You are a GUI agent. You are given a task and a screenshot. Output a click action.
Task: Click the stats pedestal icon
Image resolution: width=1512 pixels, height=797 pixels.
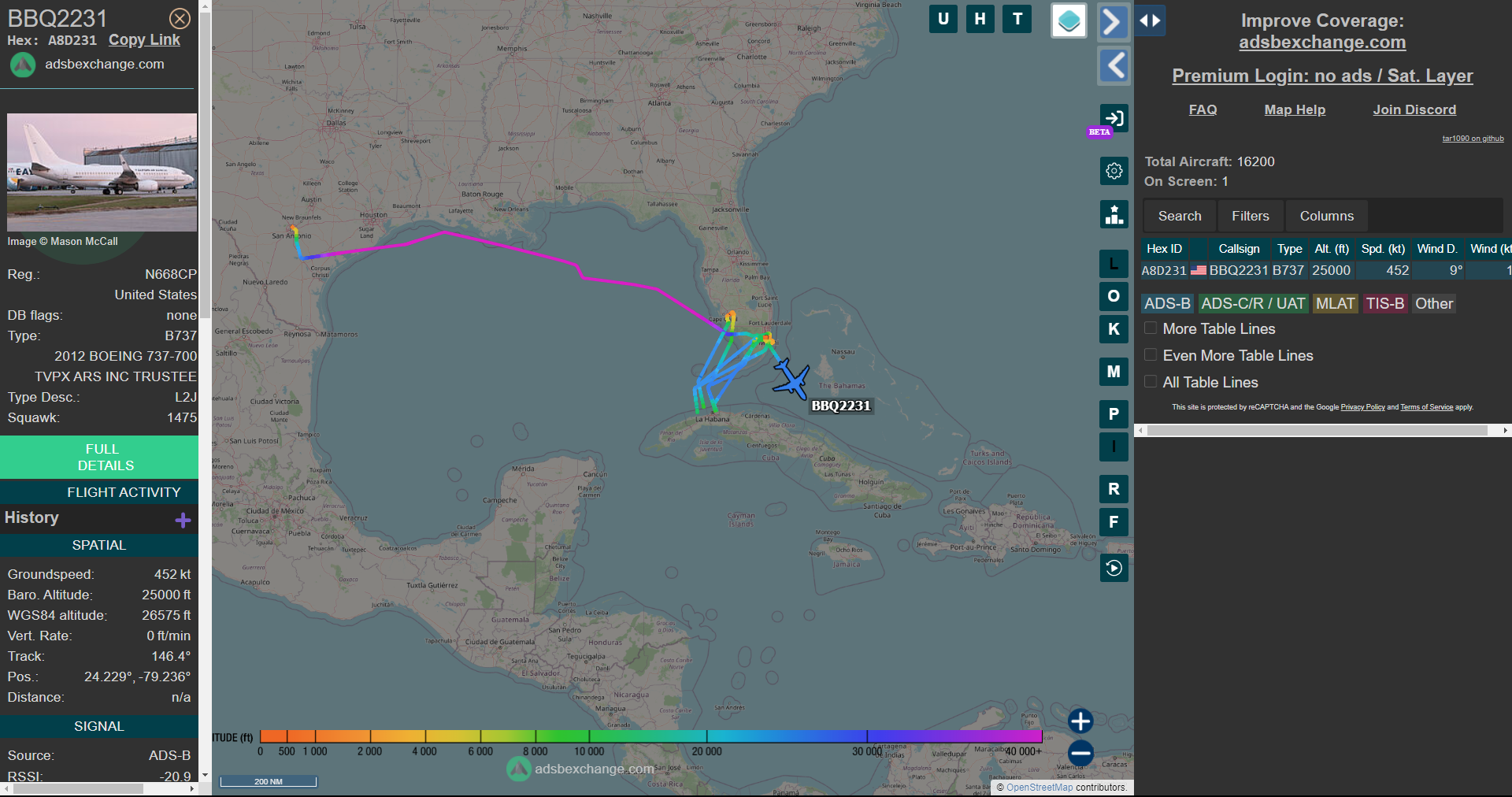point(1114,213)
